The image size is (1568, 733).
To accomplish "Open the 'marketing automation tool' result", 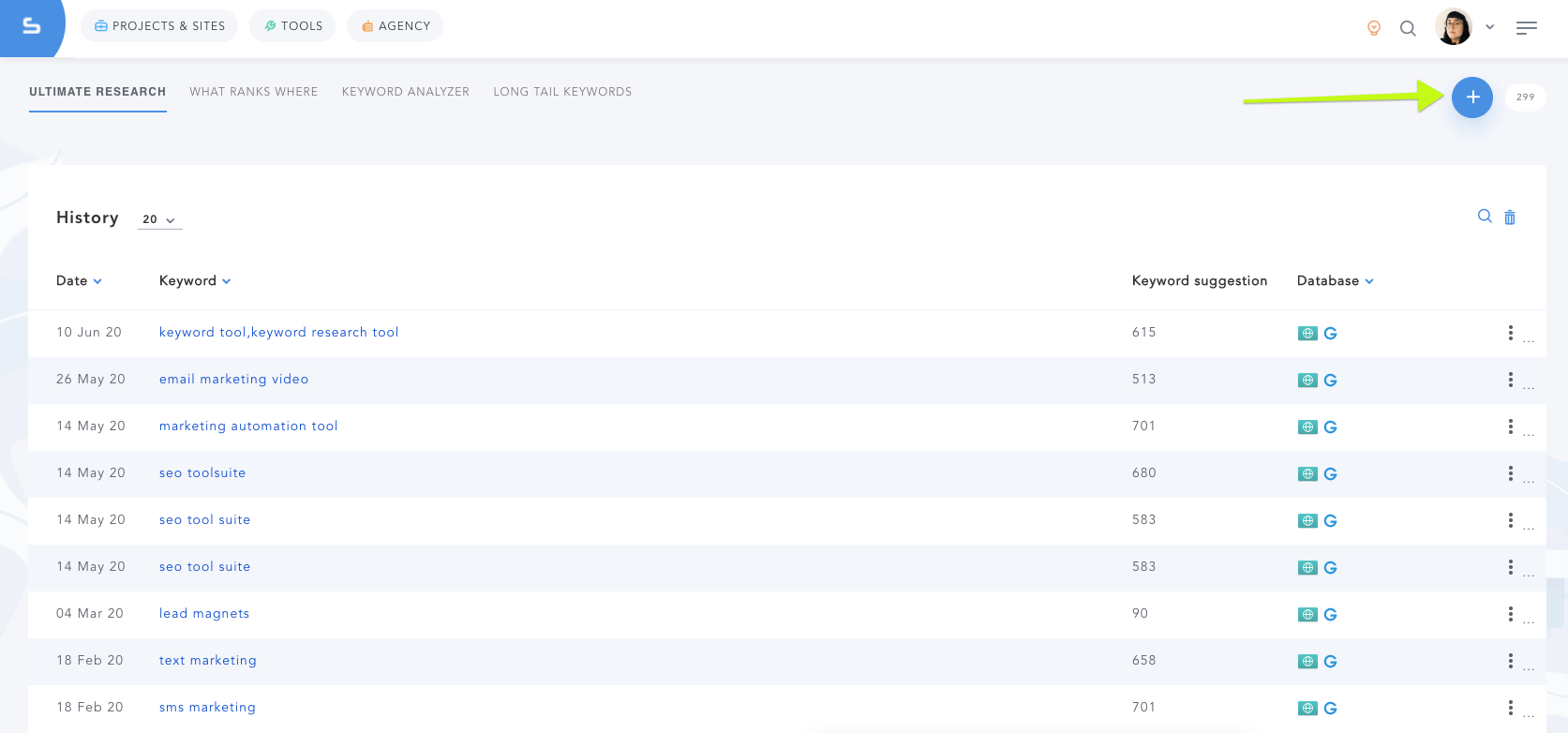I will pyautogui.click(x=248, y=426).
